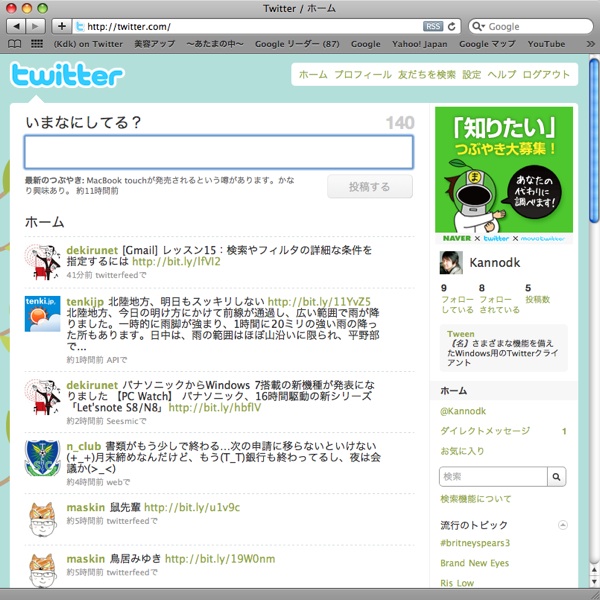Open 友だちを検索 navigation link

pos(427,74)
